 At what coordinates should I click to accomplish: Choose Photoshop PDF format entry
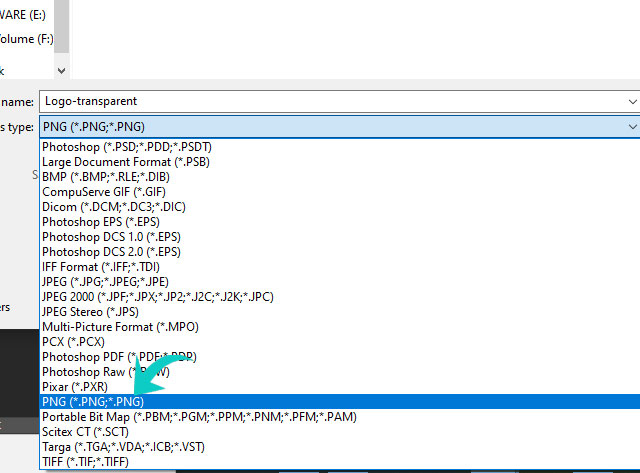click(340, 357)
